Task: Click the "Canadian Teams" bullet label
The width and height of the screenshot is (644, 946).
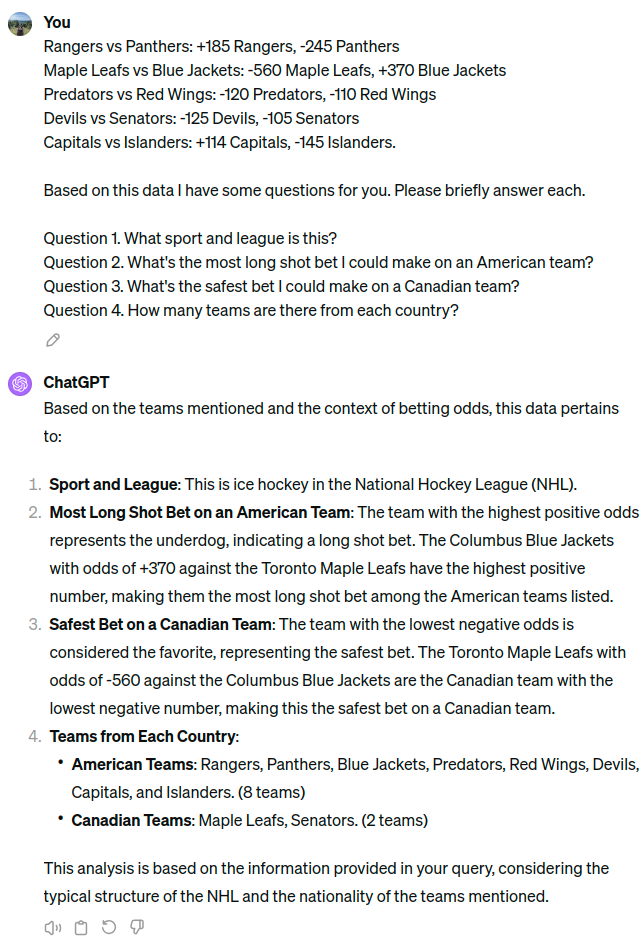Action: click(x=132, y=820)
